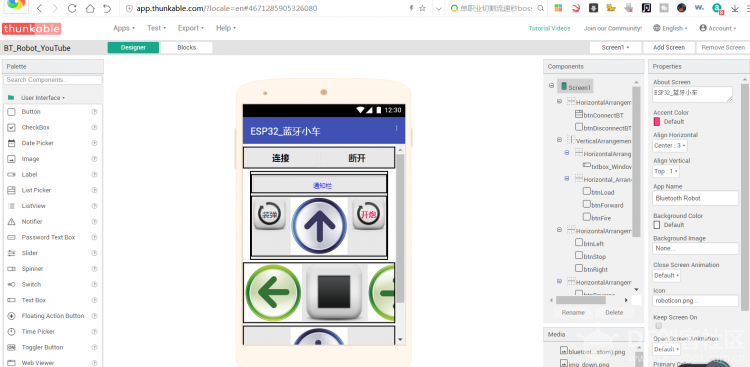Click the ListView palette icon
The height and width of the screenshot is (367, 750).
(11, 206)
